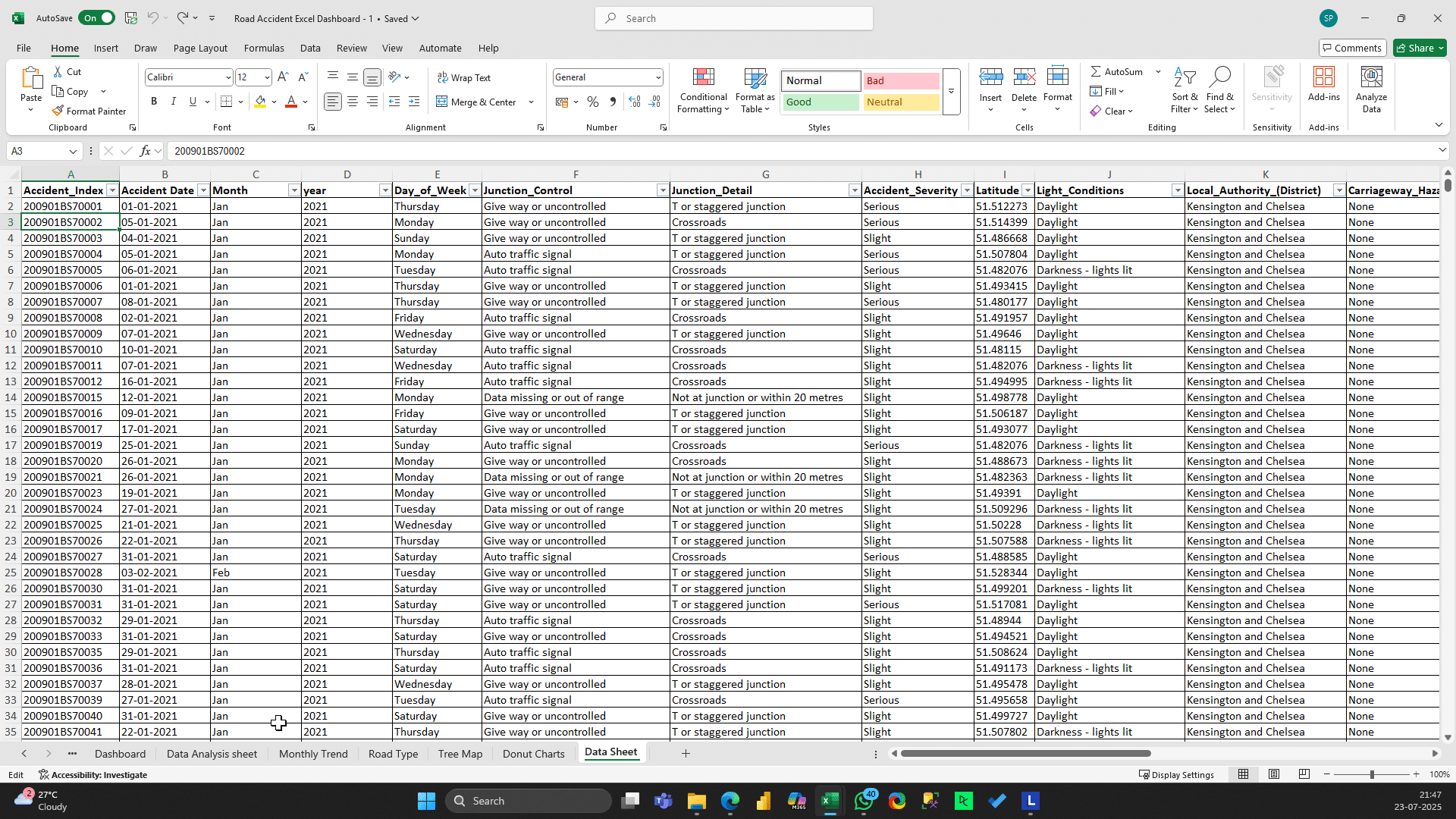1456x819 pixels.
Task: Open the Data ribbon tab
Action: (x=310, y=48)
